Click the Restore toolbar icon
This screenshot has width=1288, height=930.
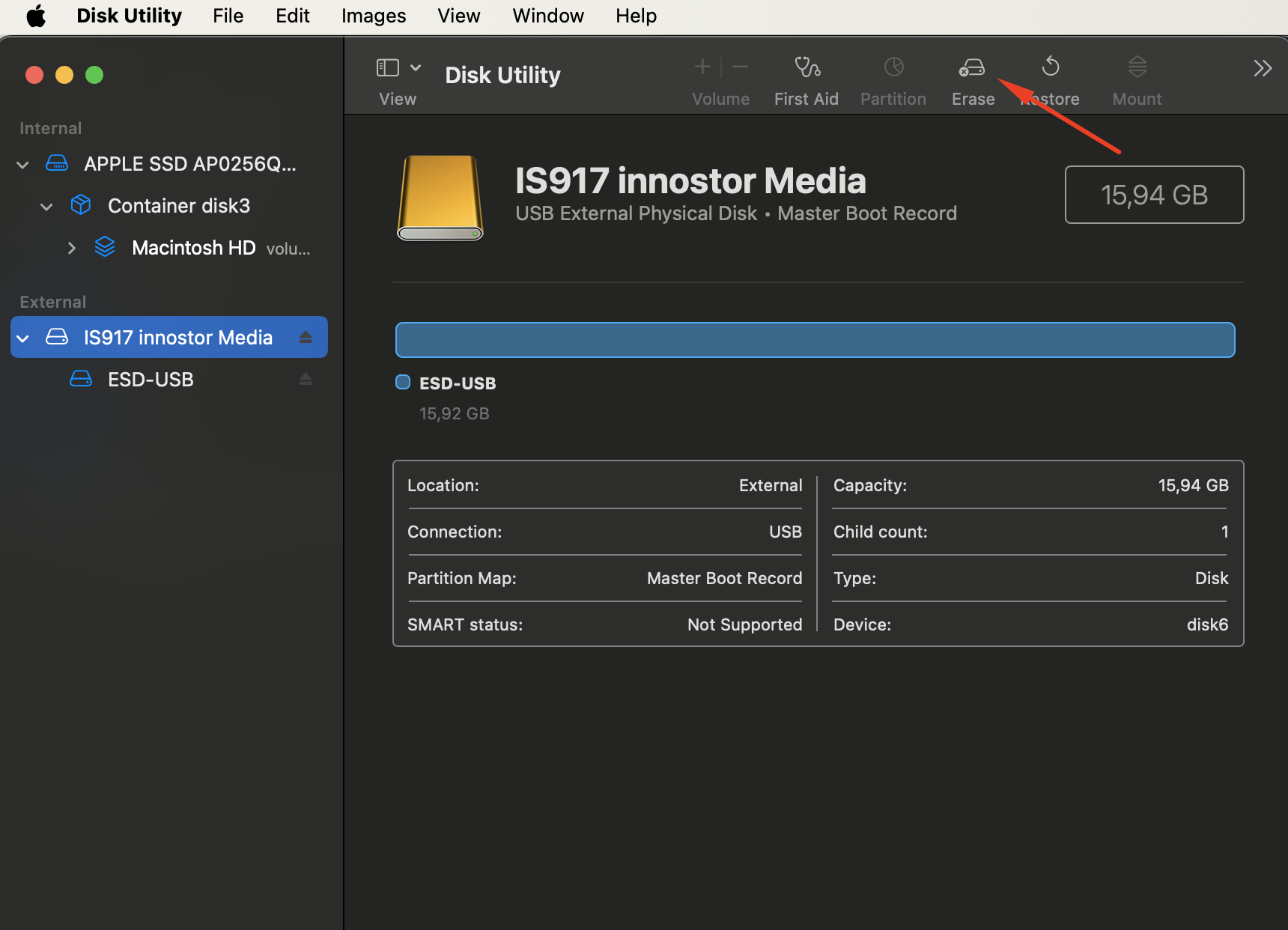[x=1051, y=67]
